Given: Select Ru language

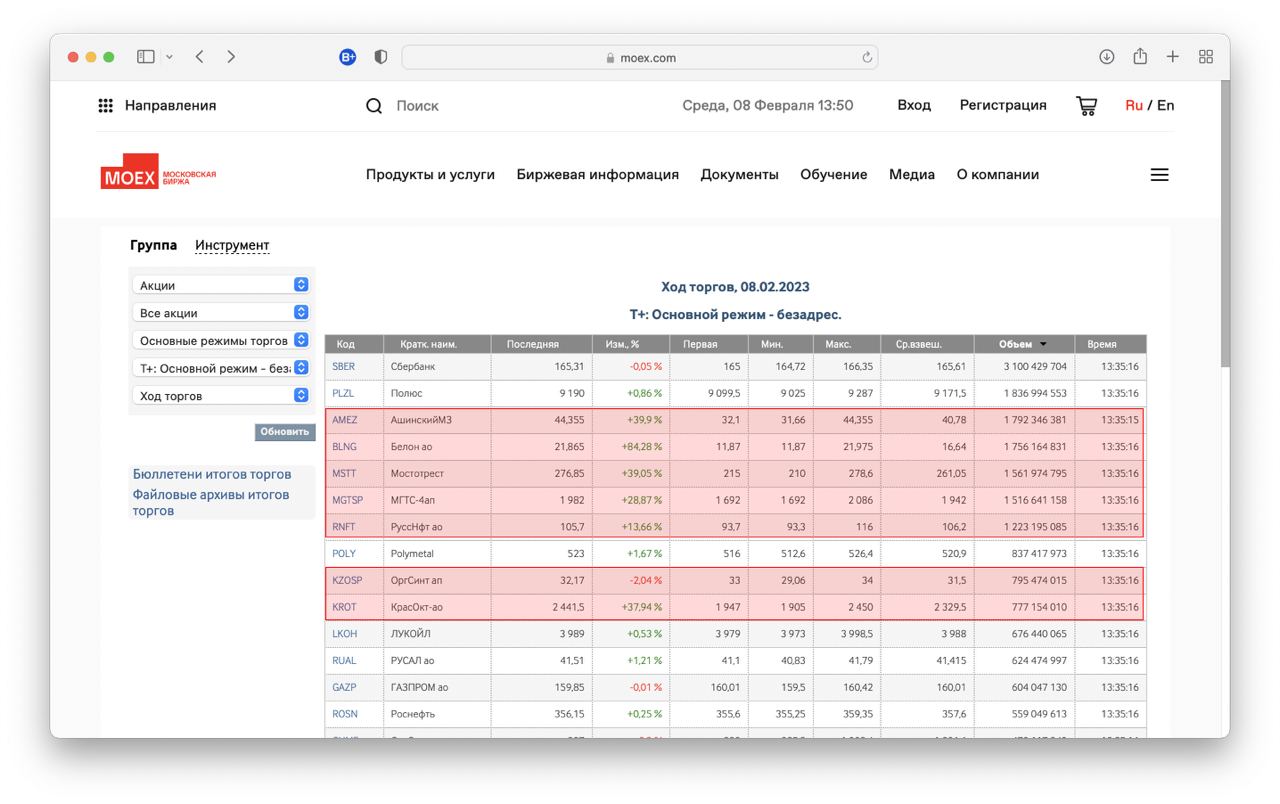Looking at the screenshot, I should 1134,105.
